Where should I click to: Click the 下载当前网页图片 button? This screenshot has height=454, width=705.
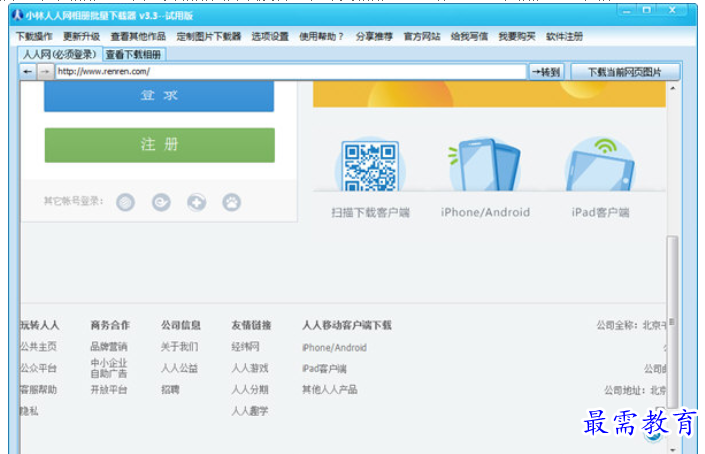(x=625, y=72)
